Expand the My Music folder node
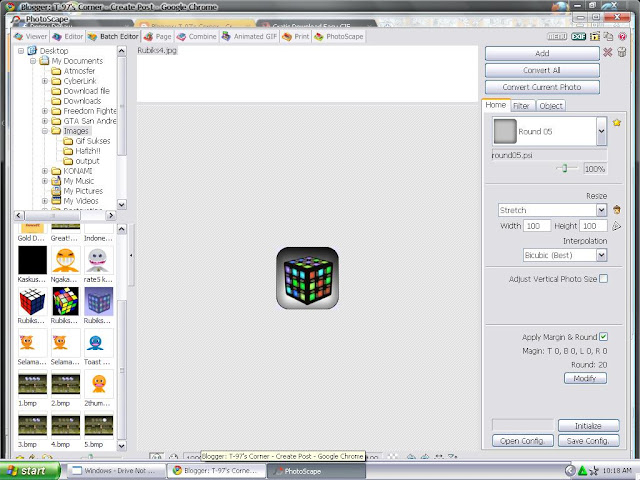The image size is (640, 480). 45,181
